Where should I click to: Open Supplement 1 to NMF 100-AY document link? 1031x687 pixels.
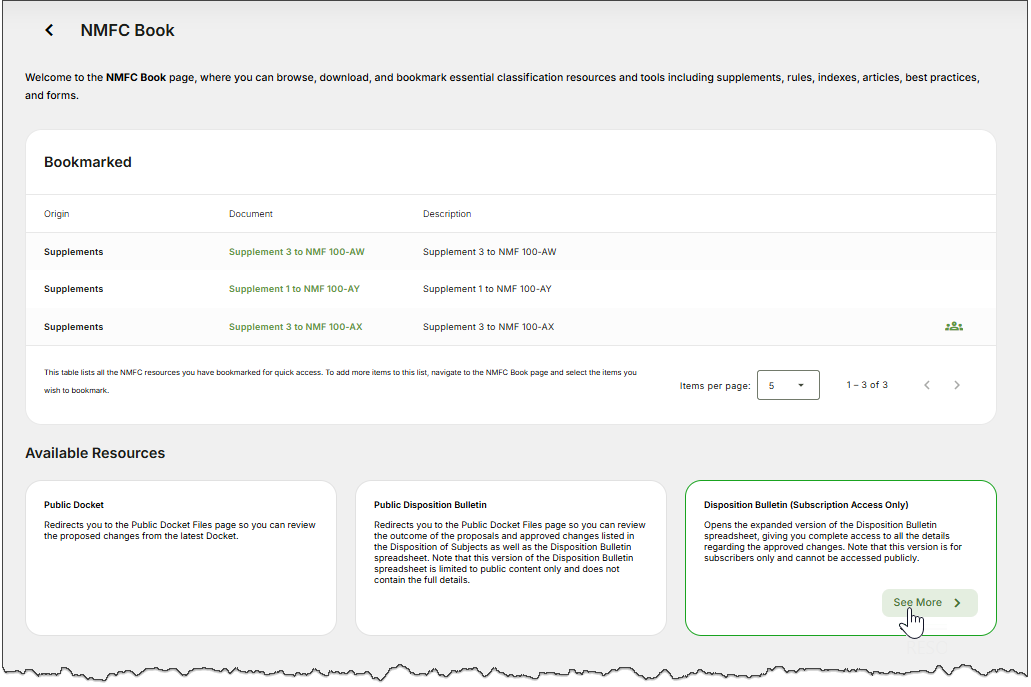tap(294, 289)
